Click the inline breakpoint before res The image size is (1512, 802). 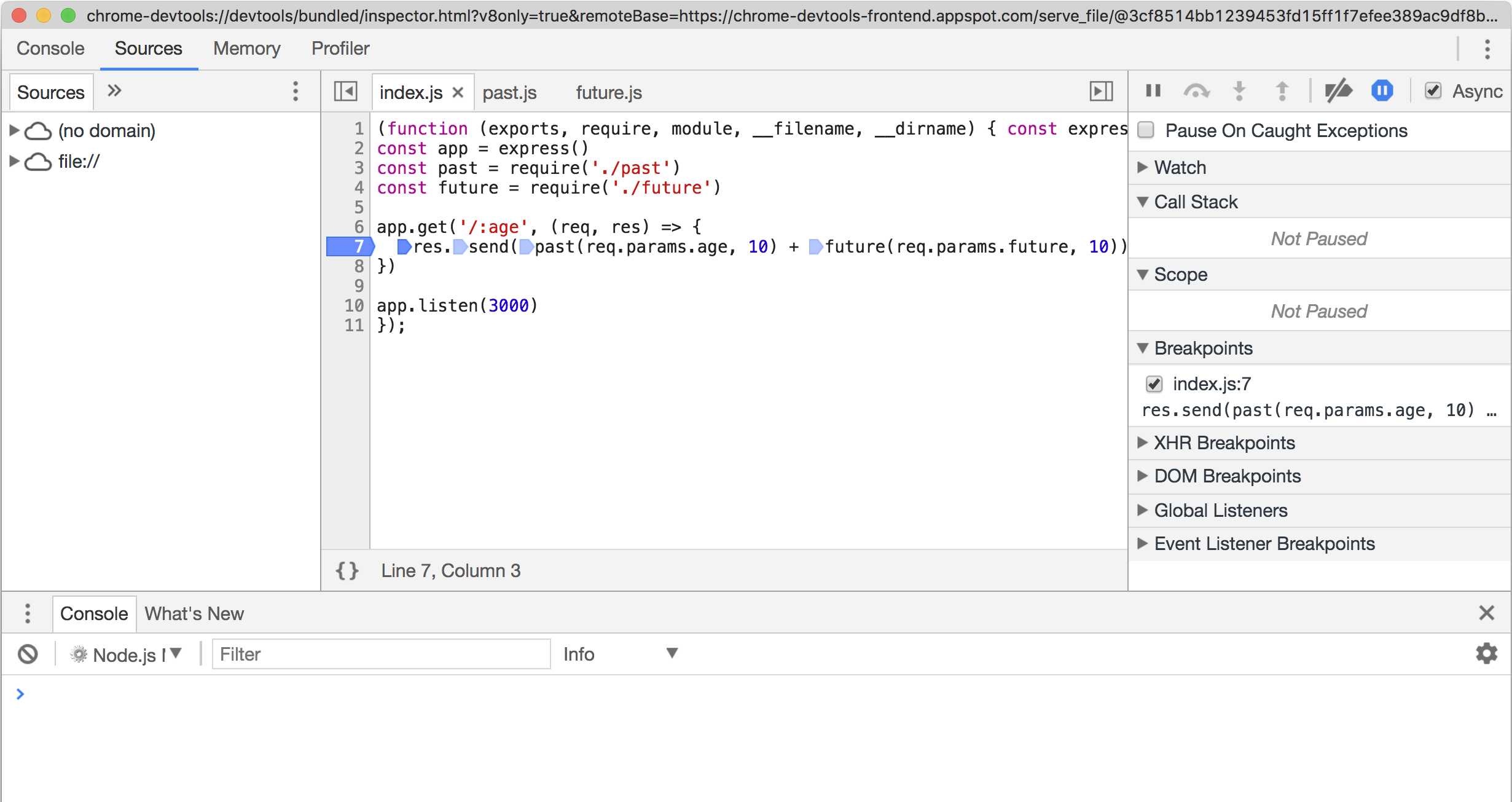[x=404, y=246]
